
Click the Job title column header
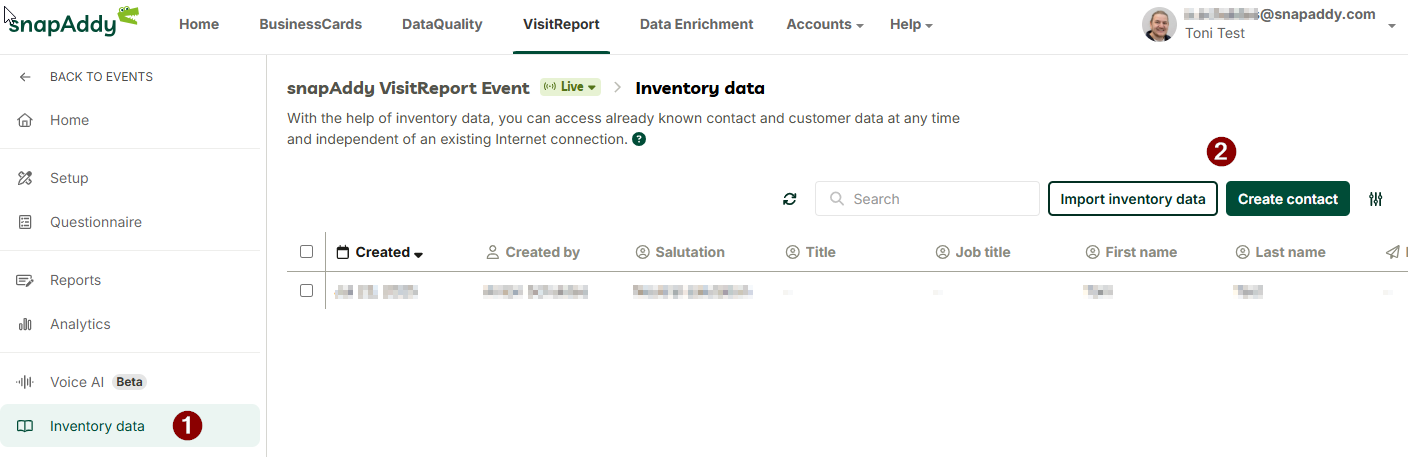[973, 252]
